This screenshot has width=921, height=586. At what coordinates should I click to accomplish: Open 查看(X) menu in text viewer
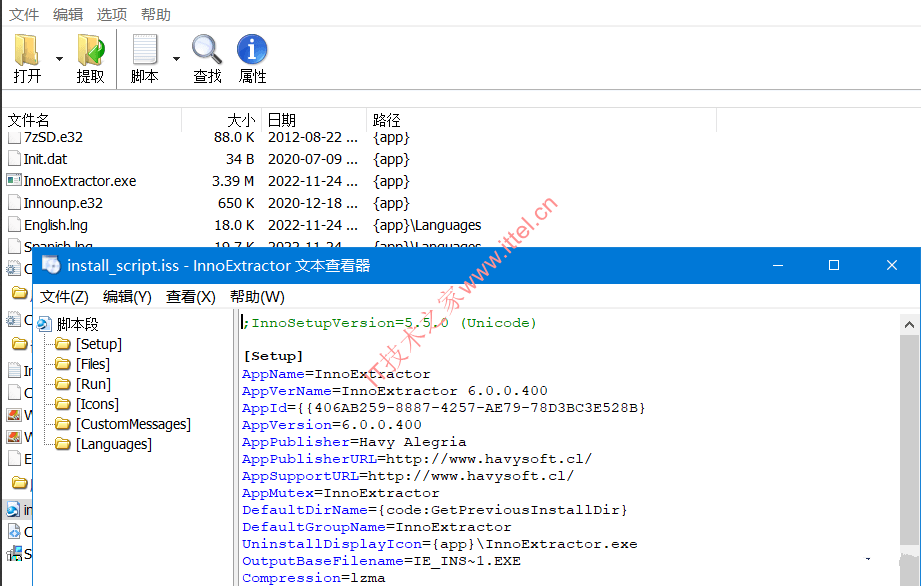[x=190, y=297]
